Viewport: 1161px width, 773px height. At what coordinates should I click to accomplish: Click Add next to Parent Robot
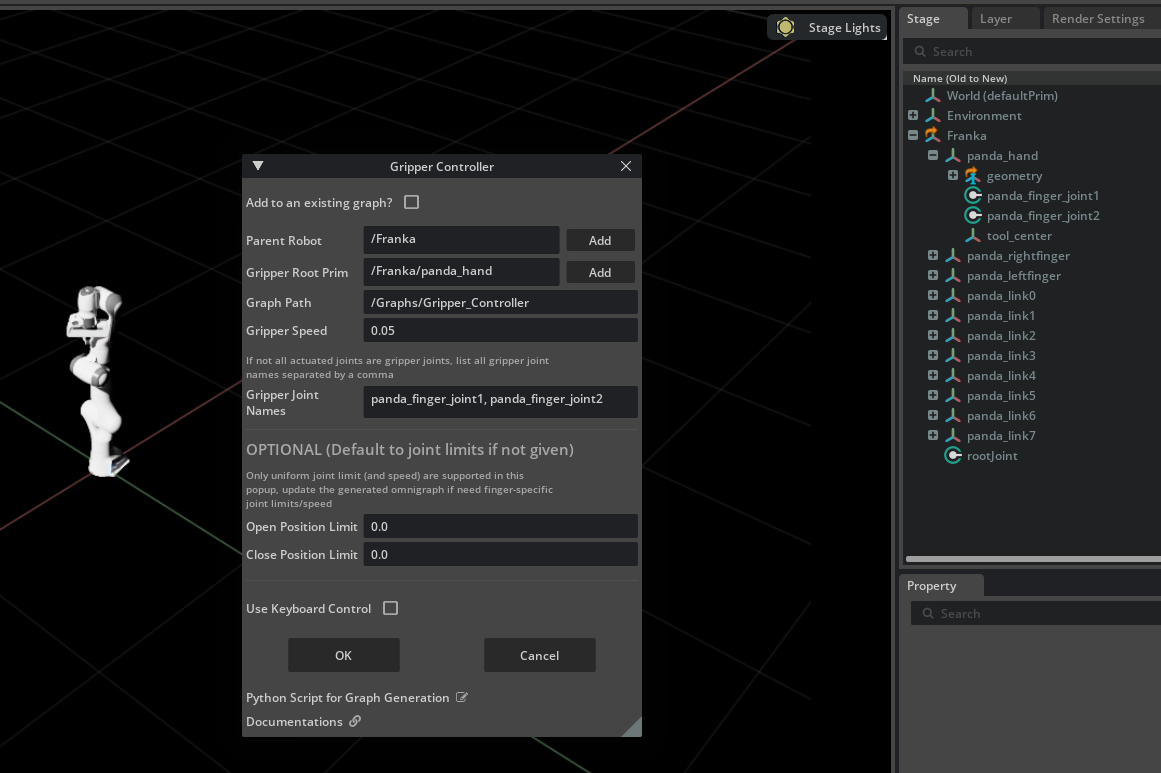coord(600,240)
